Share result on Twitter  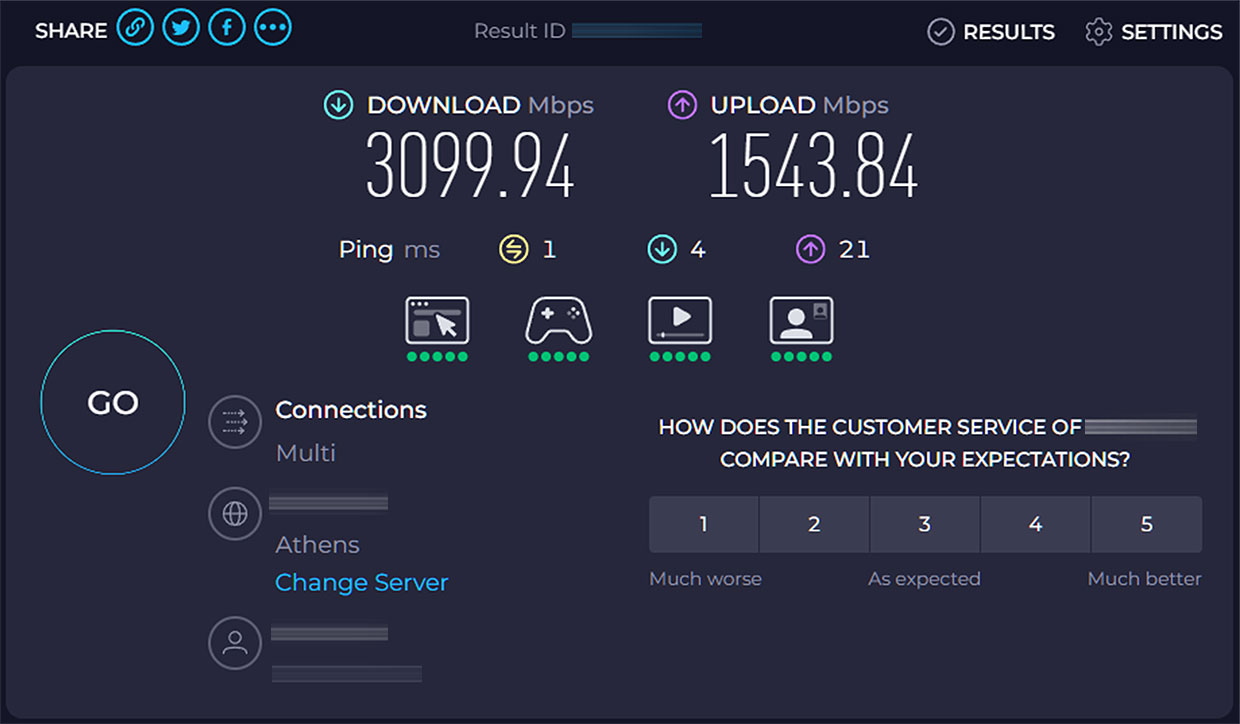tap(181, 28)
